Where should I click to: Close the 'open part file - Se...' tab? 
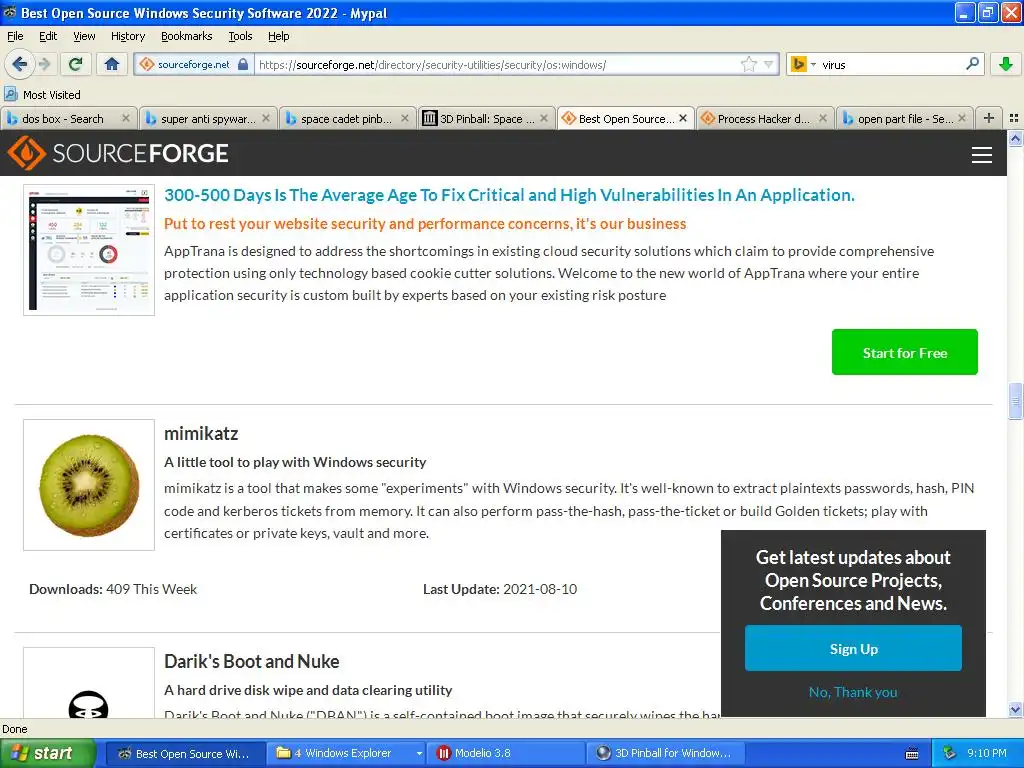point(962,118)
